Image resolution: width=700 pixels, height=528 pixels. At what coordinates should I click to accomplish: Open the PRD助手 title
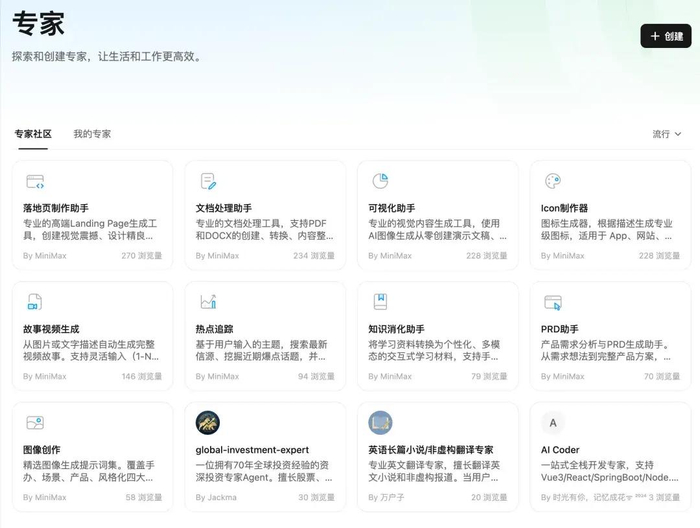pos(560,329)
